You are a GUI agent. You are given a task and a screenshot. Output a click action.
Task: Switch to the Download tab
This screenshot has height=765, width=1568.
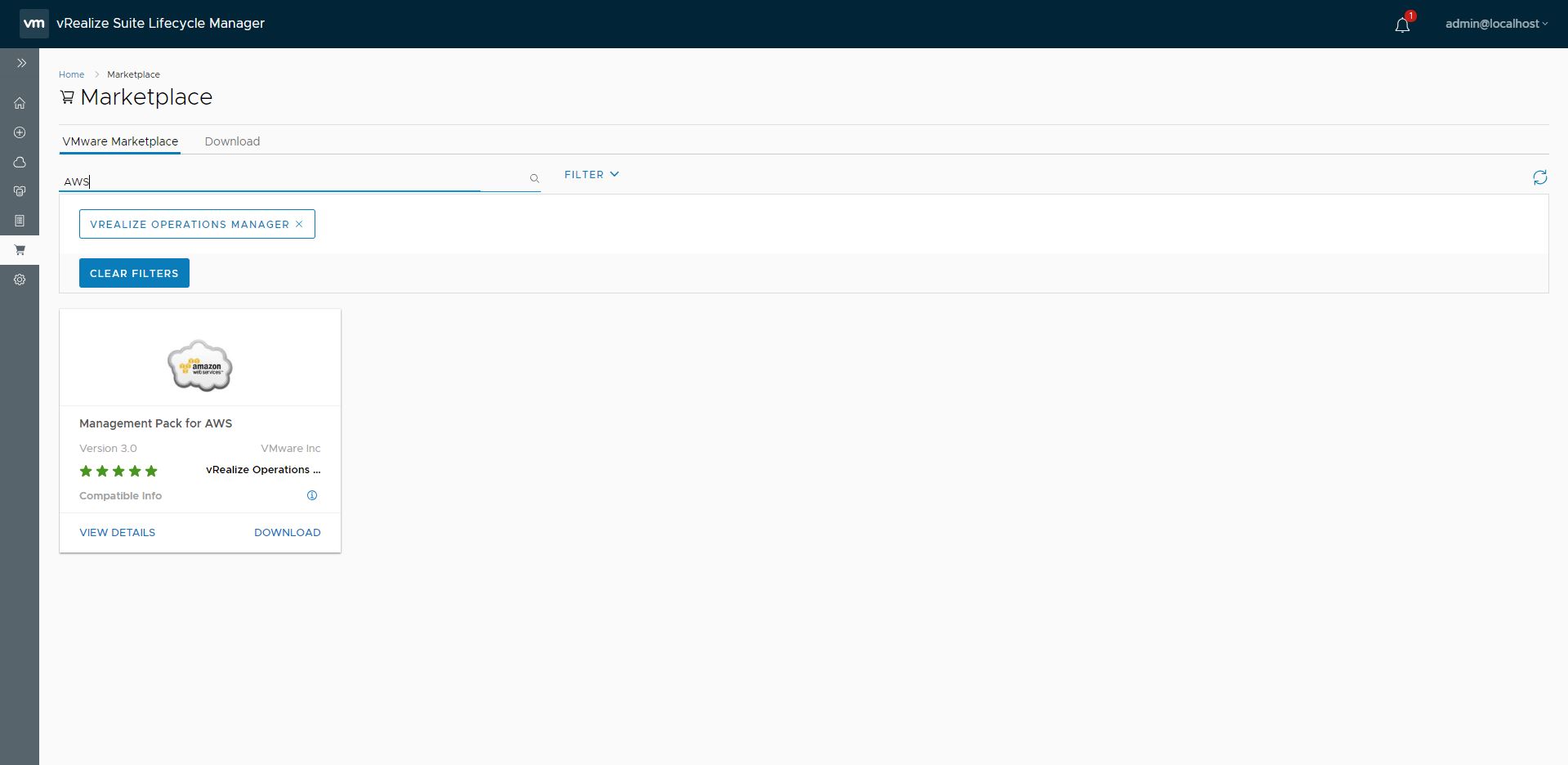[232, 141]
